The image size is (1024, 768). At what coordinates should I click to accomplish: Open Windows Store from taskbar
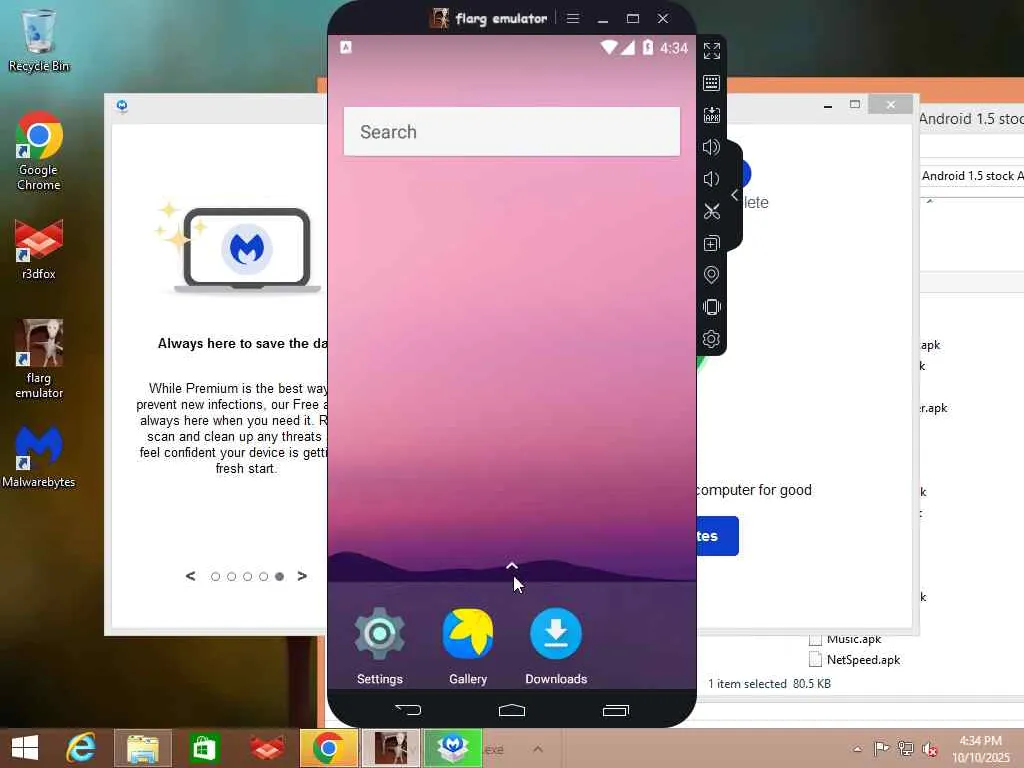click(203, 748)
